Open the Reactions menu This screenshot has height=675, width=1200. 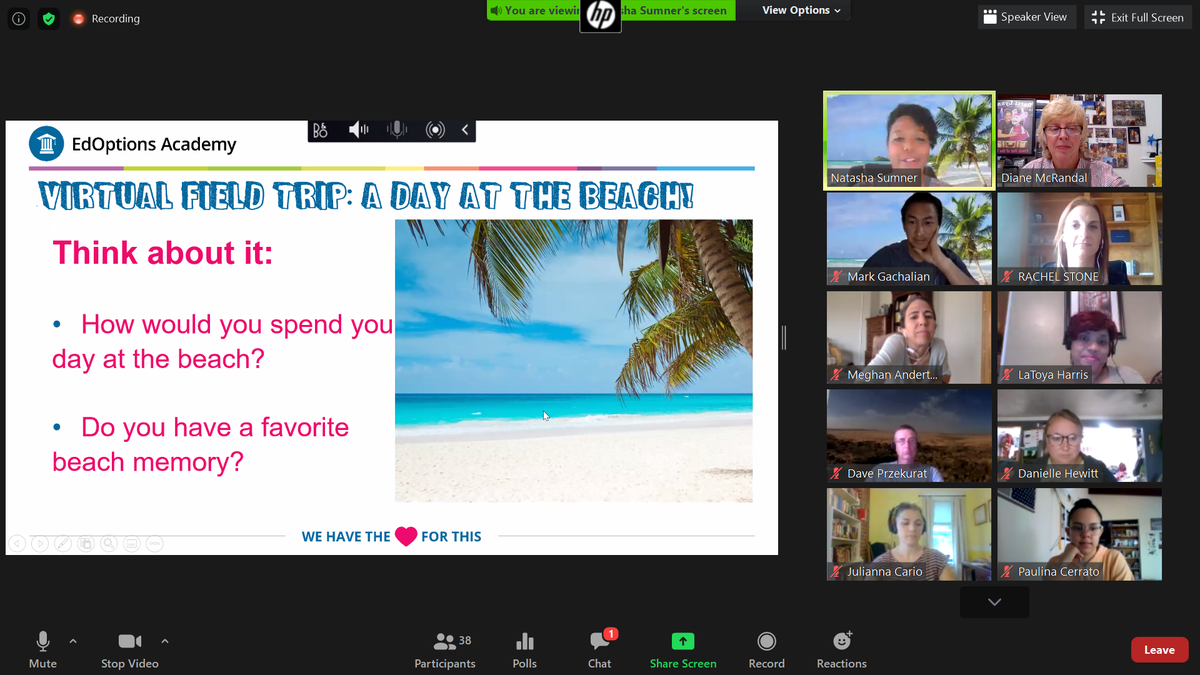(842, 650)
